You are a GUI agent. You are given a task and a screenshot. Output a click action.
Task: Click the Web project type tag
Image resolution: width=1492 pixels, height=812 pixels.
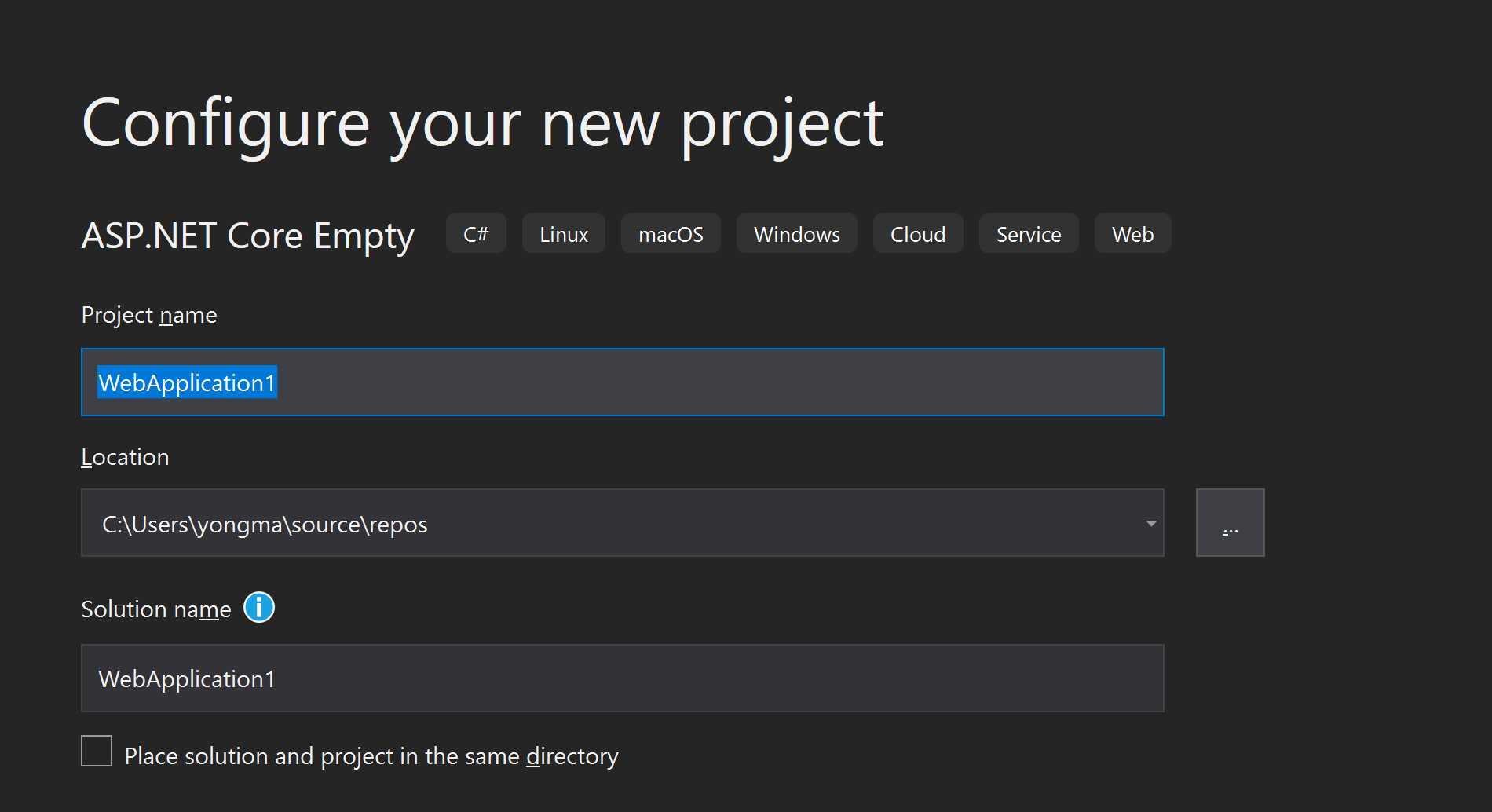[x=1132, y=234]
